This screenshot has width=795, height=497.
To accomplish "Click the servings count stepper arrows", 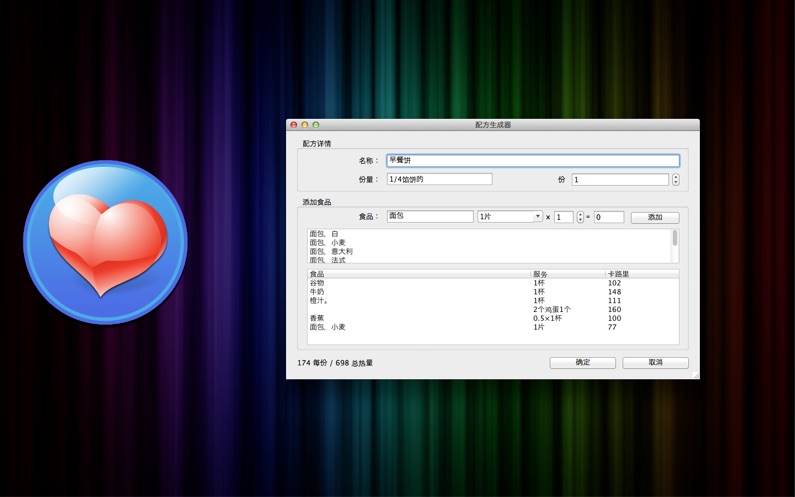I will 676,180.
